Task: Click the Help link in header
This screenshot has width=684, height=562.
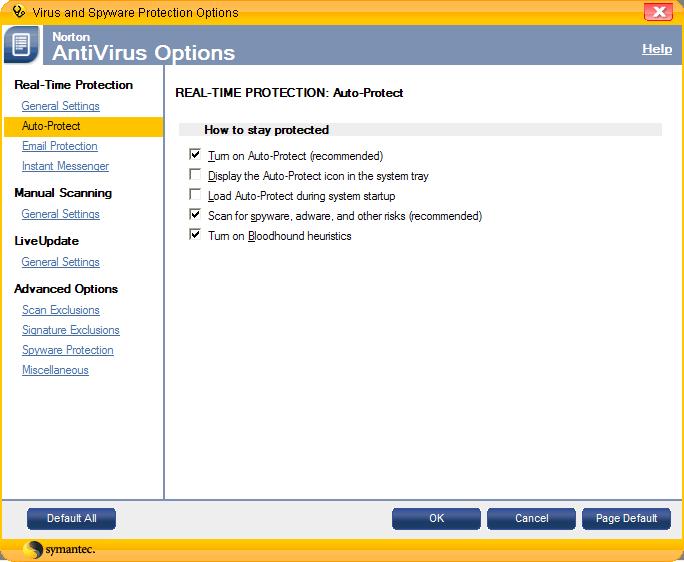Action: tap(657, 49)
